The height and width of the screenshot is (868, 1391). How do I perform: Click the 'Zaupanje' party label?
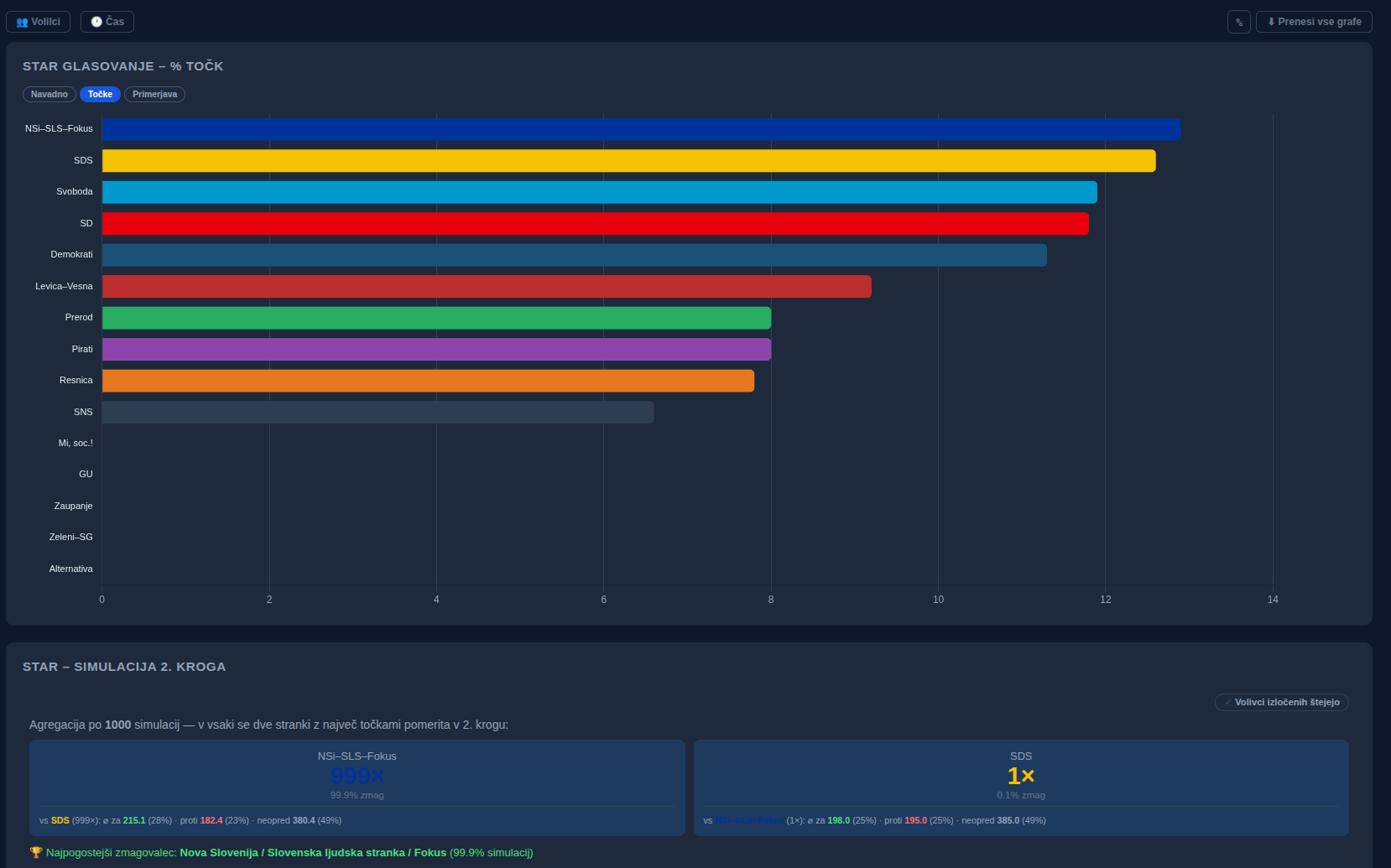tap(73, 506)
